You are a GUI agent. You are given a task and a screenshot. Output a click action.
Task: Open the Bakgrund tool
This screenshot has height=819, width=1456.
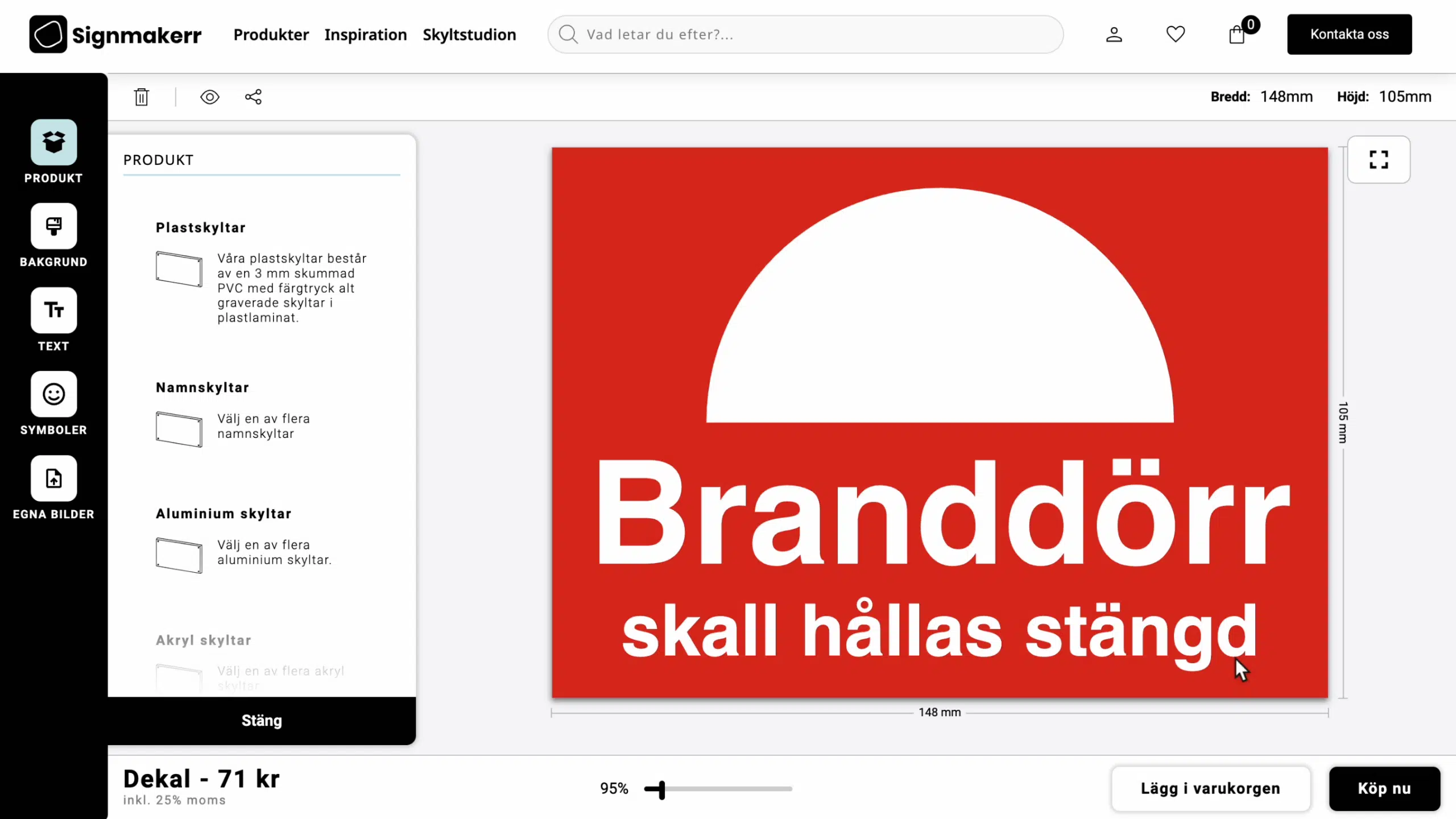53,226
